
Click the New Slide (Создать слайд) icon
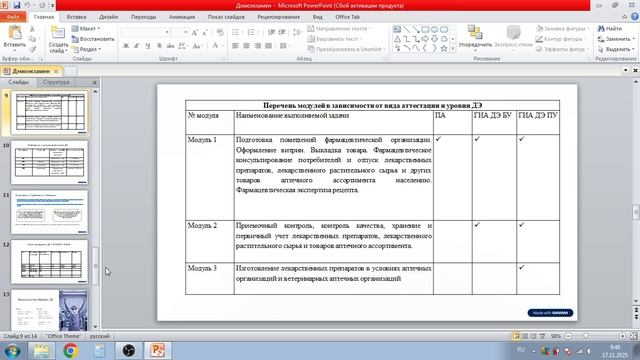point(58,33)
